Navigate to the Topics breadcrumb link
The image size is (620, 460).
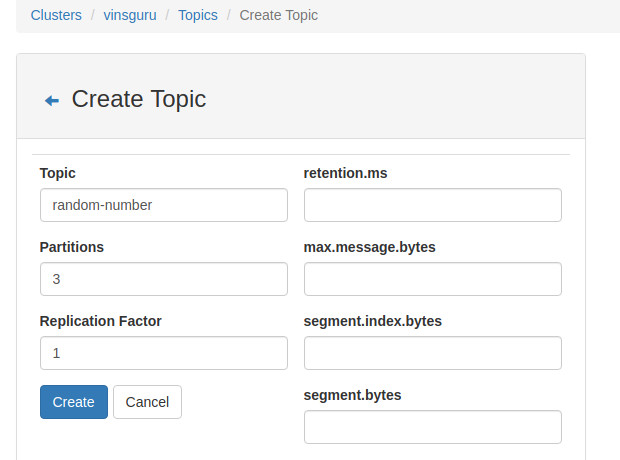pos(197,15)
